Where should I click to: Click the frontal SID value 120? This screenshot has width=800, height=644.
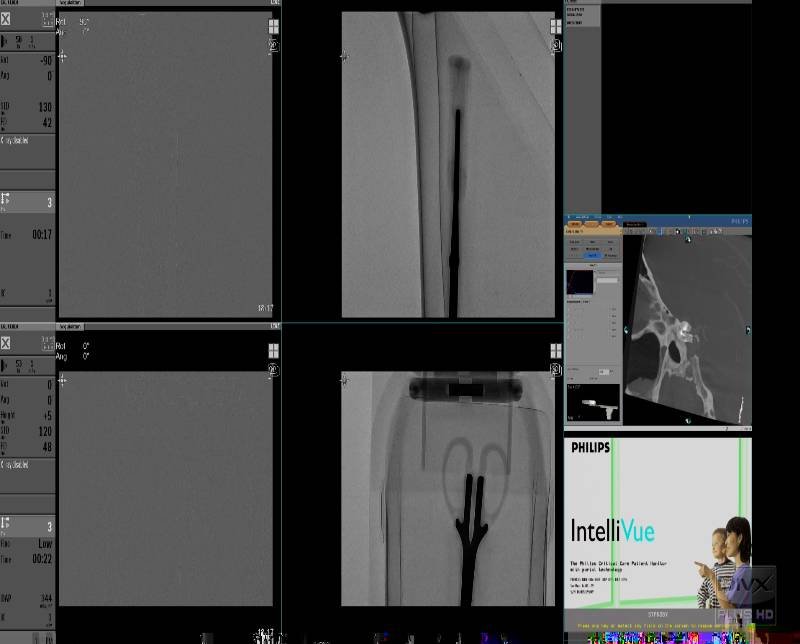pos(45,432)
